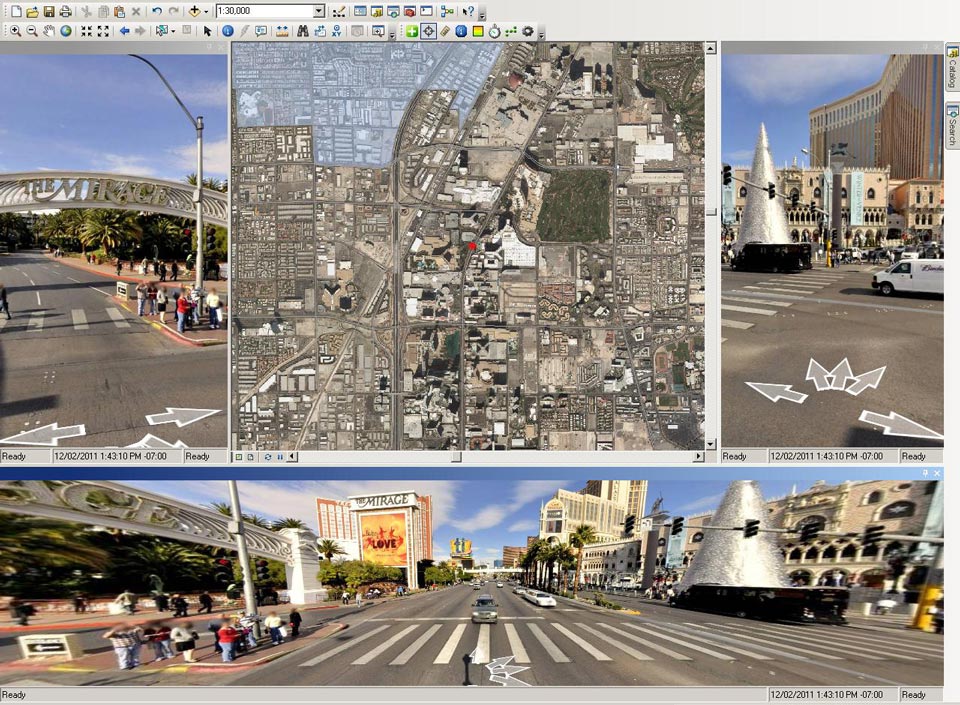Click the Undo arrow

(x=157, y=11)
